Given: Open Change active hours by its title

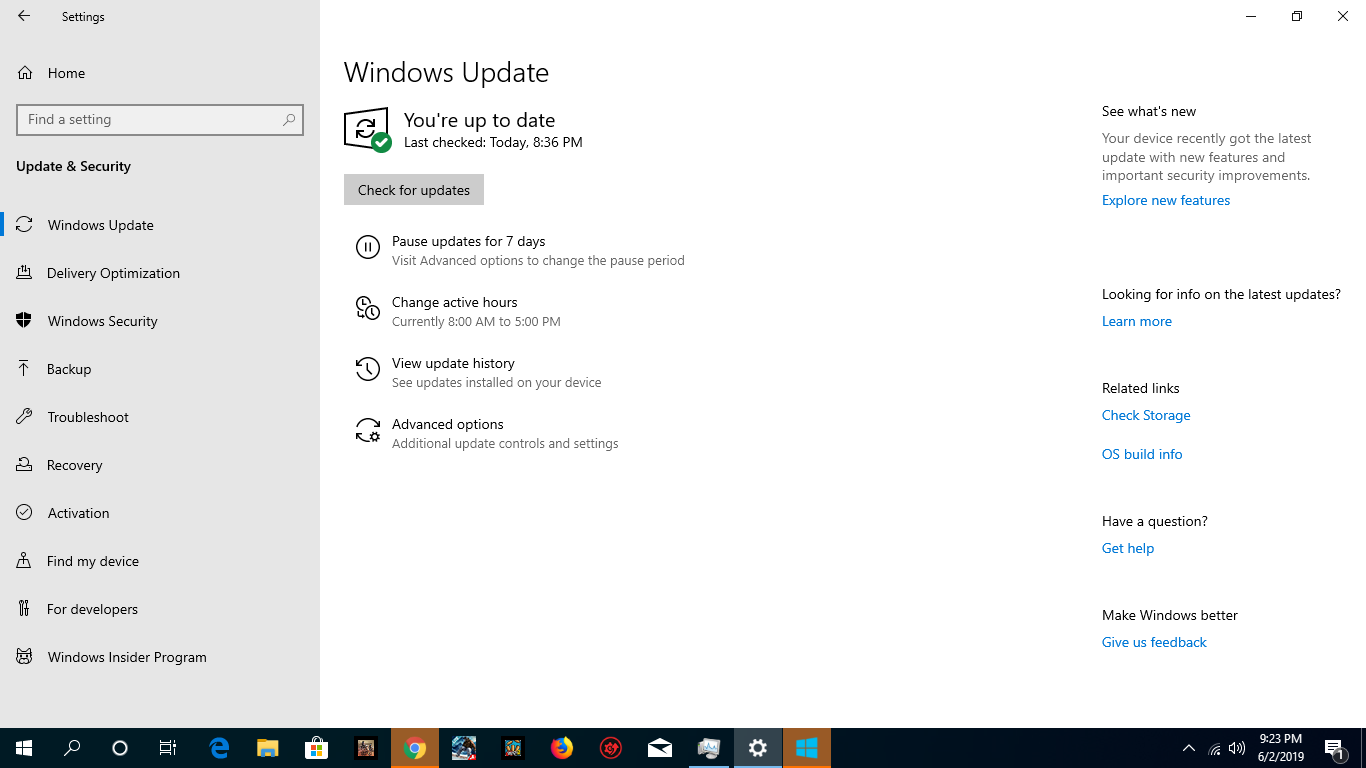Looking at the screenshot, I should click(x=454, y=302).
